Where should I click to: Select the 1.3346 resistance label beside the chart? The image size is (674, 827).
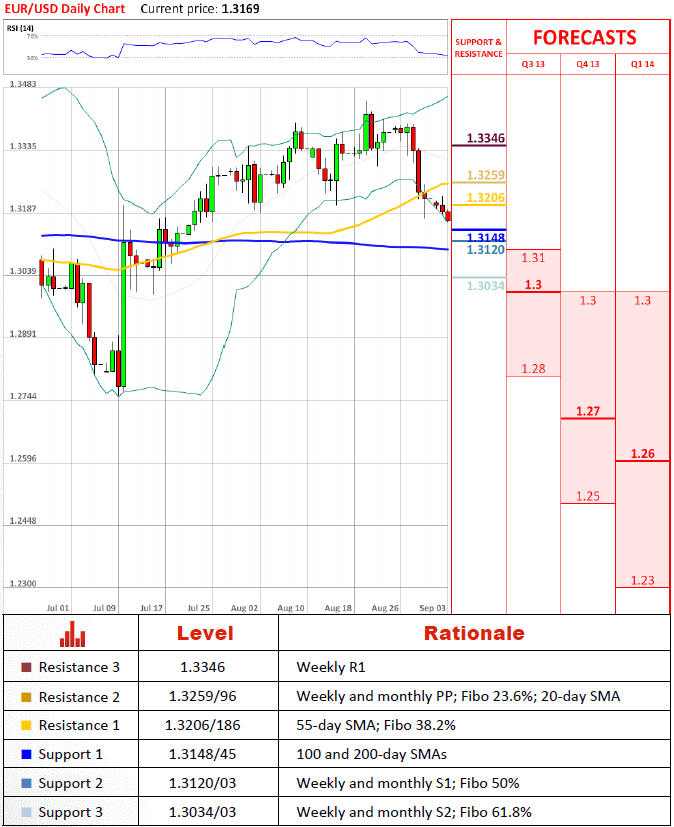click(x=485, y=138)
